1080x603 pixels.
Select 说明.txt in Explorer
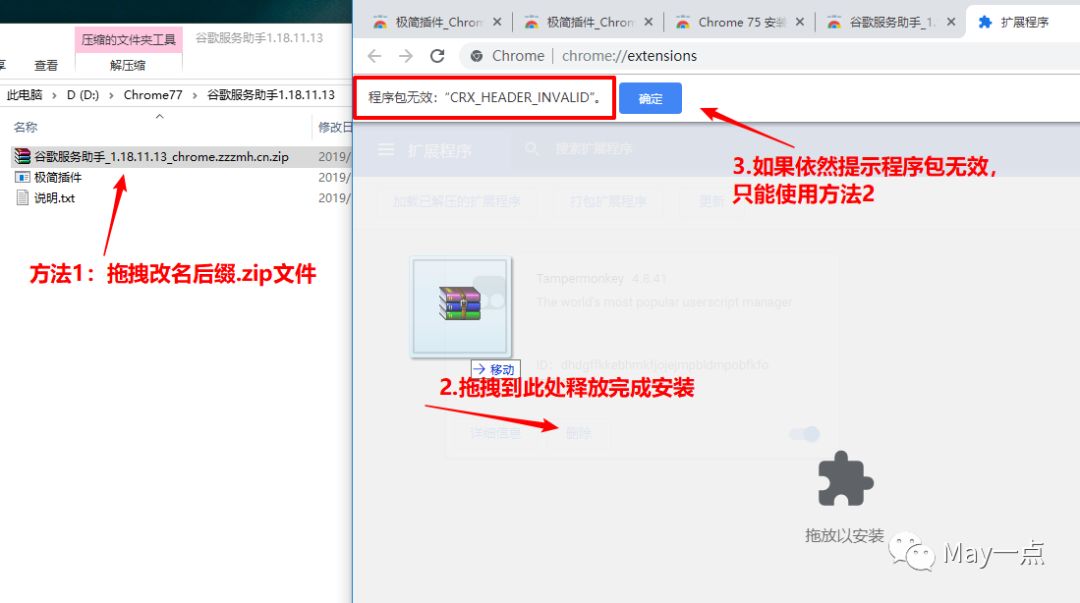click(54, 198)
